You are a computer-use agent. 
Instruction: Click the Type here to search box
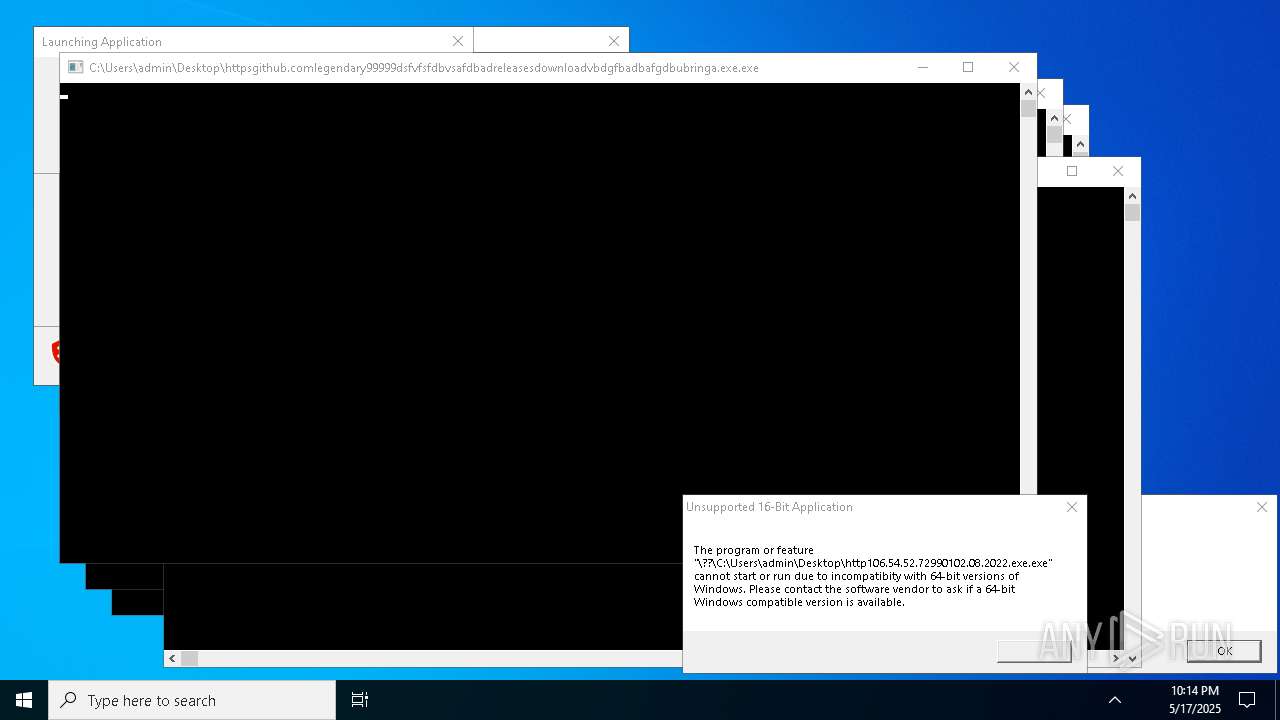(x=192, y=700)
